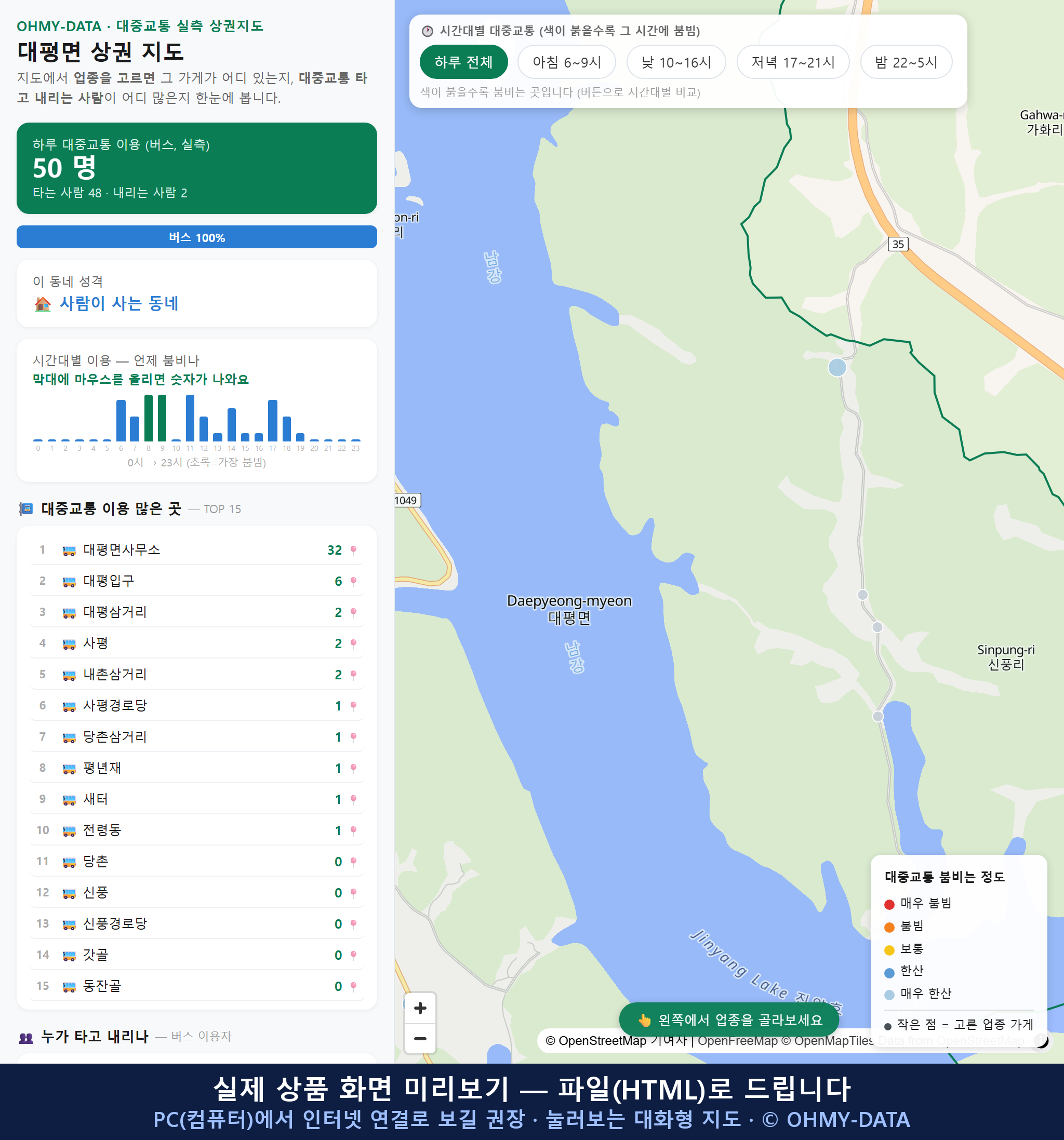Click the people icon next to 누가 타고 내리나
The width and height of the screenshot is (1064, 1140).
26,1037
